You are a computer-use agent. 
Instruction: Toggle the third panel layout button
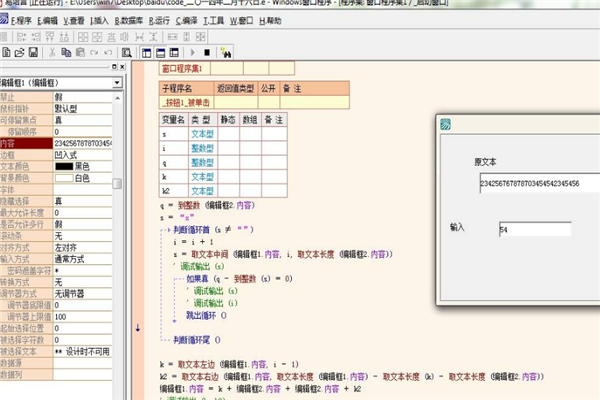click(174, 53)
